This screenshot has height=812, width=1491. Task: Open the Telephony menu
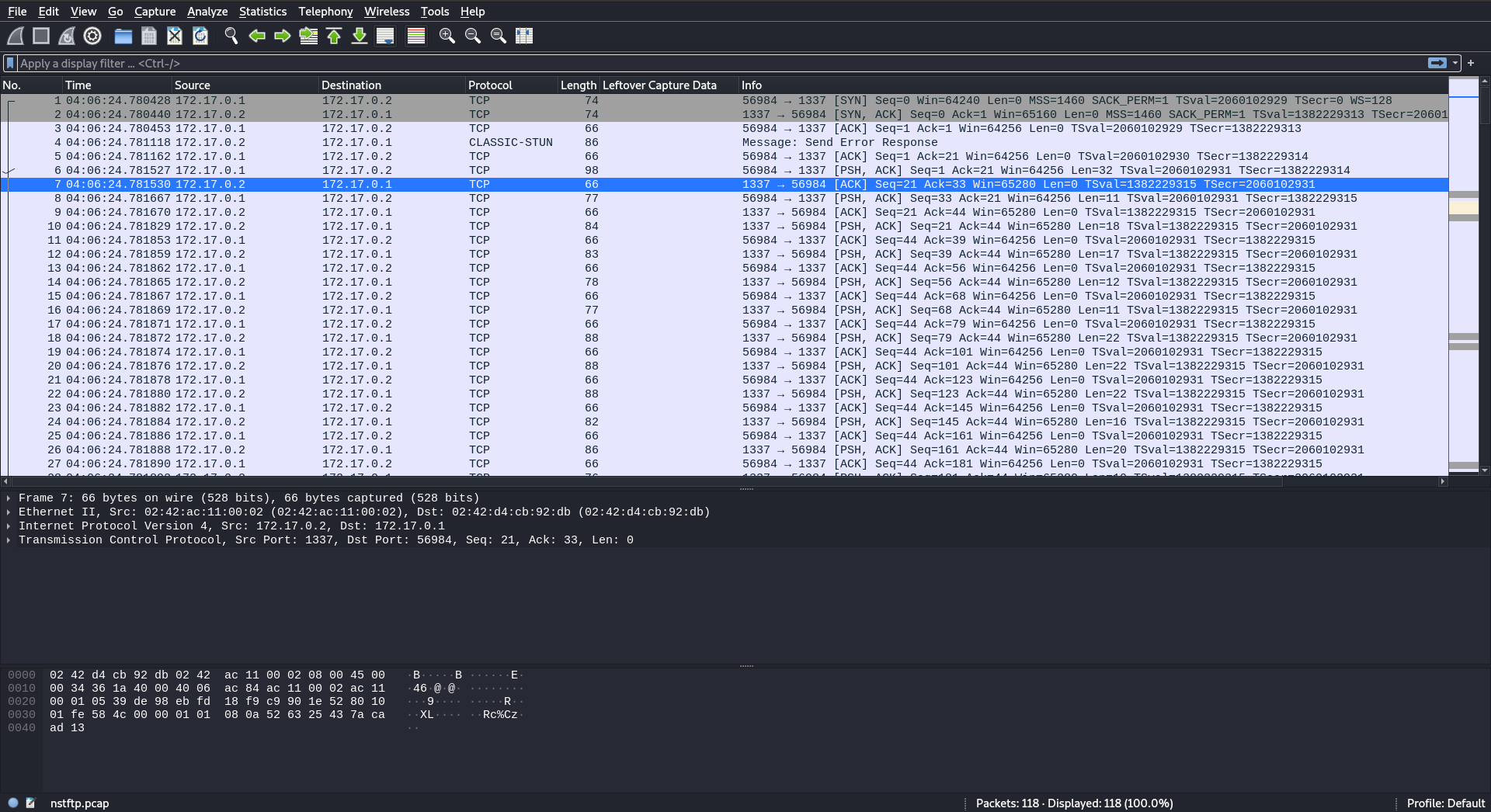pyautogui.click(x=325, y=12)
